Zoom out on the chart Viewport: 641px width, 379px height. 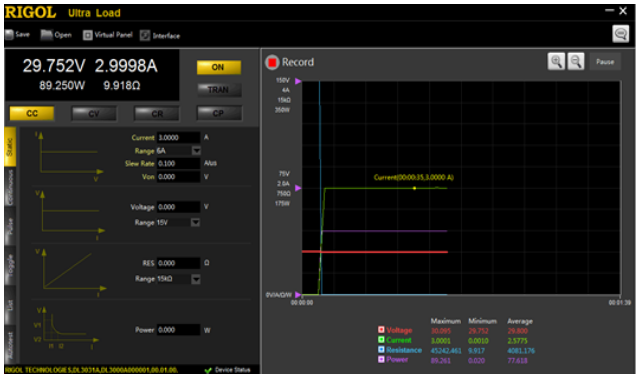[576, 61]
